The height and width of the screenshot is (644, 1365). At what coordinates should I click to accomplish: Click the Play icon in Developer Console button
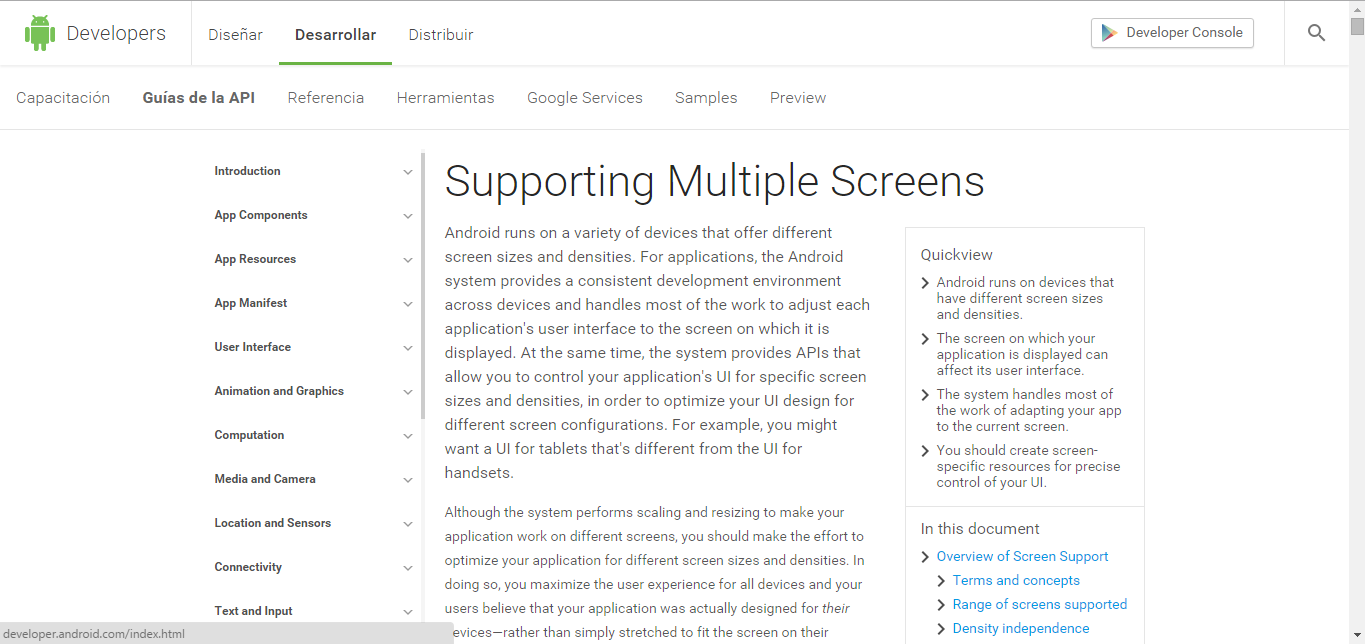[1109, 33]
